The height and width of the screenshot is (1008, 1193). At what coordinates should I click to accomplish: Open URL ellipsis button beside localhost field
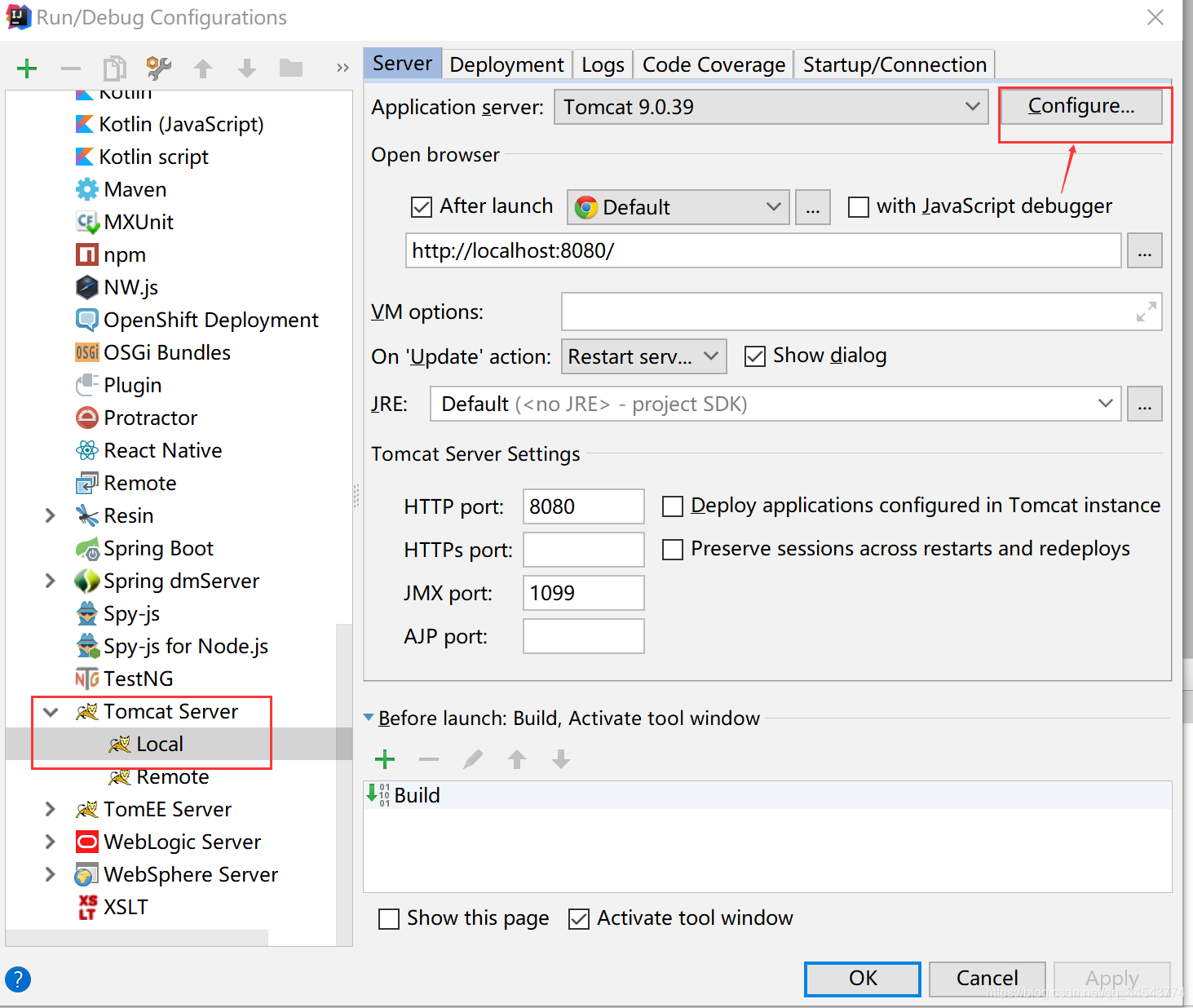(x=1144, y=250)
